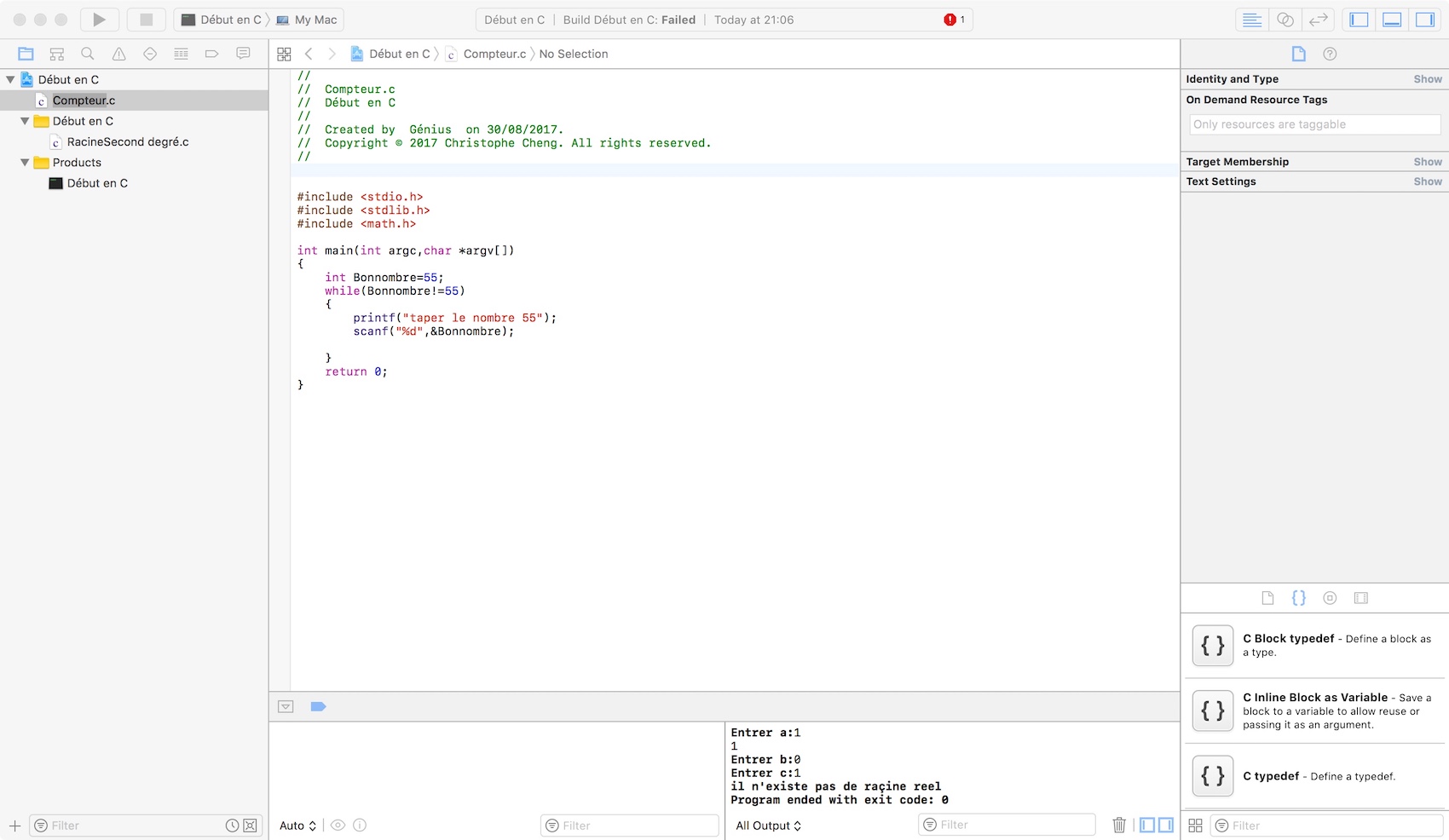The width and height of the screenshot is (1449, 840).
Task: Click the On Demand Resource Tags field
Action: coord(1315,124)
